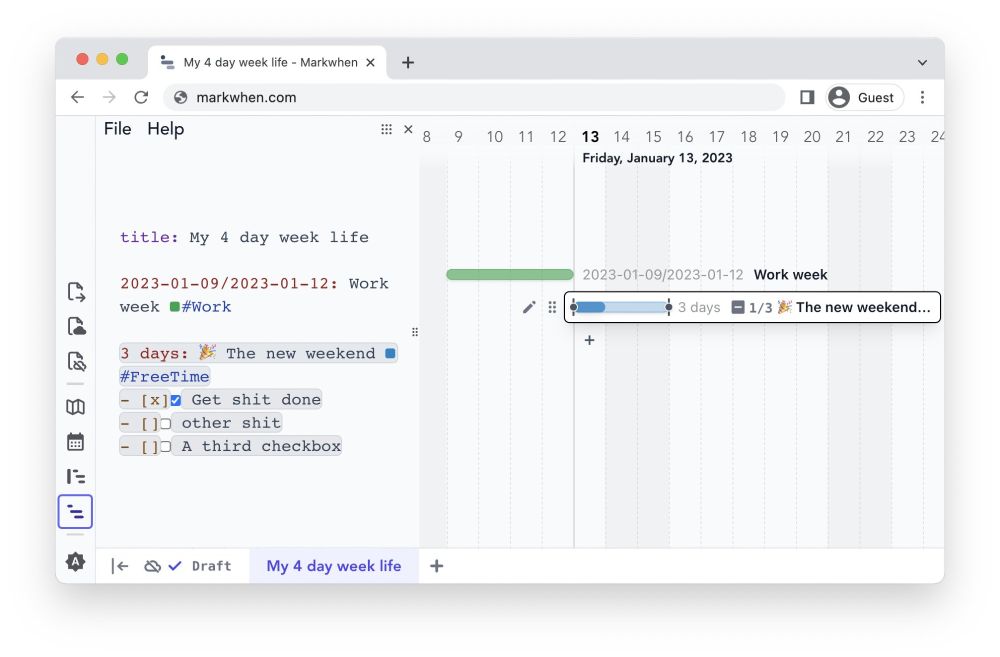Click the unlink document icon in the sidebar
This screenshot has width=1000, height=657.
coord(75,361)
